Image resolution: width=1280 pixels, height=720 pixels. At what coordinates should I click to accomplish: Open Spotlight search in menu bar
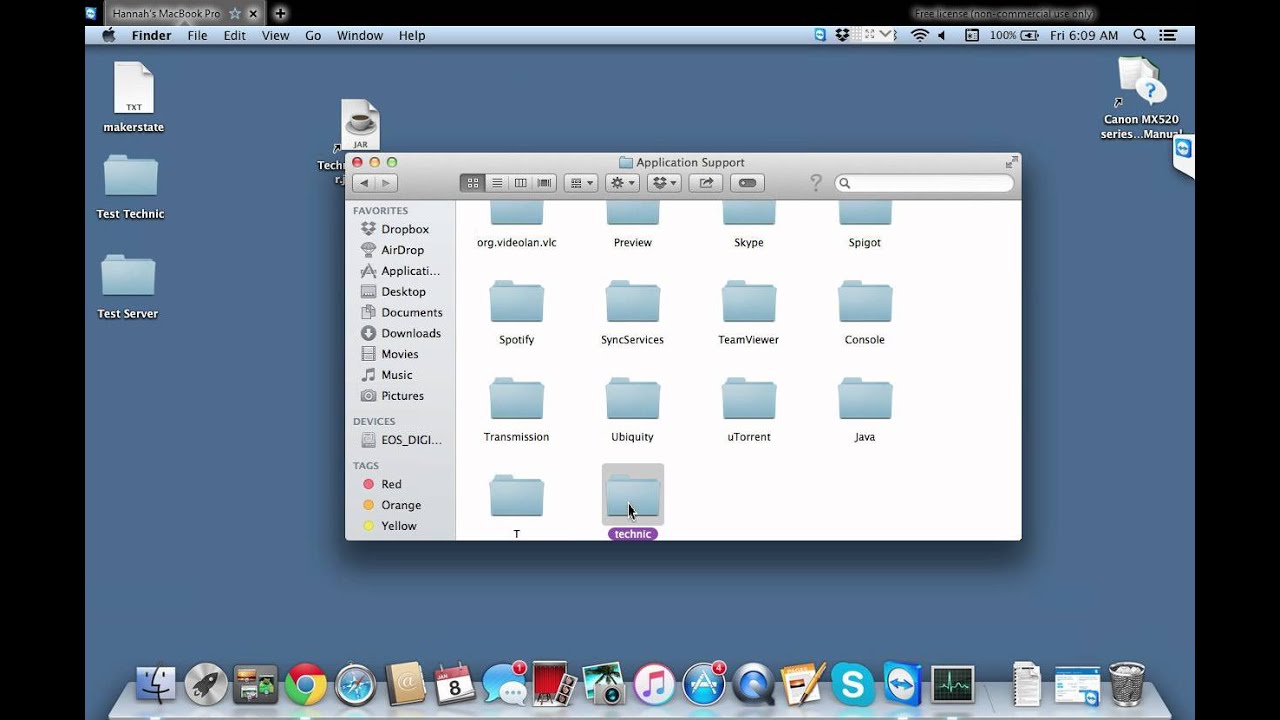[x=1139, y=35]
